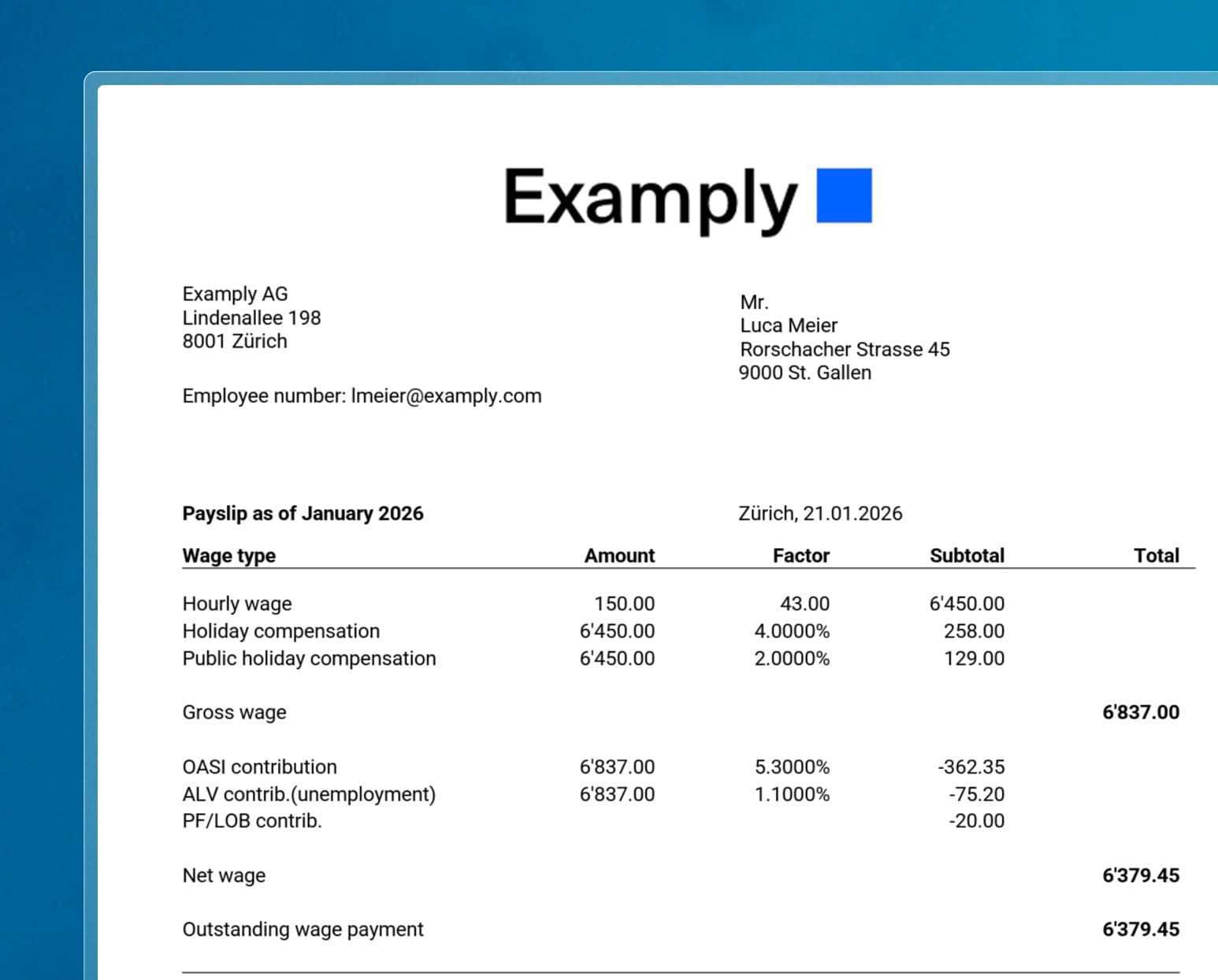Select the "8001 Zürich" company city line

pyautogui.click(x=235, y=341)
